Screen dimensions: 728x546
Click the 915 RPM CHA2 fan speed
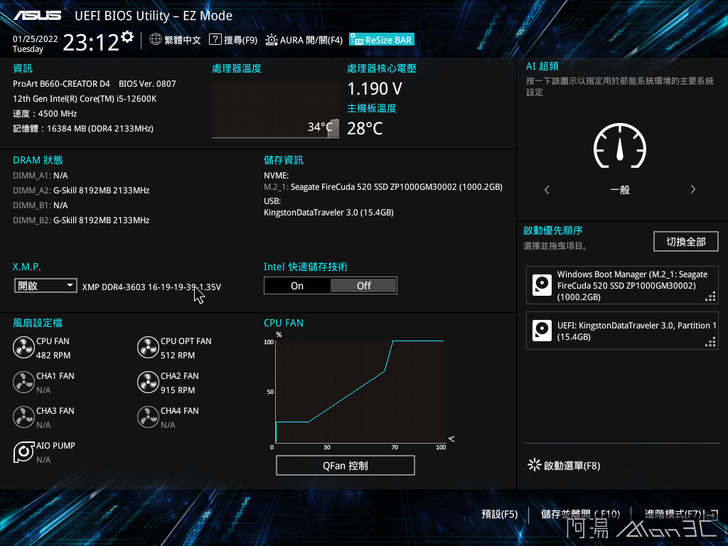(x=178, y=390)
